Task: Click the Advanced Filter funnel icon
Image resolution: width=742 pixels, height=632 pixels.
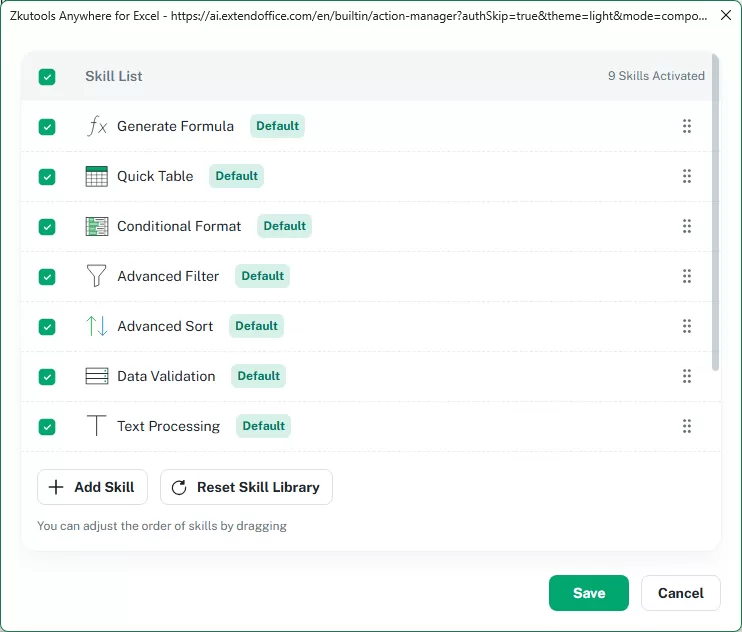Action: [x=97, y=276]
